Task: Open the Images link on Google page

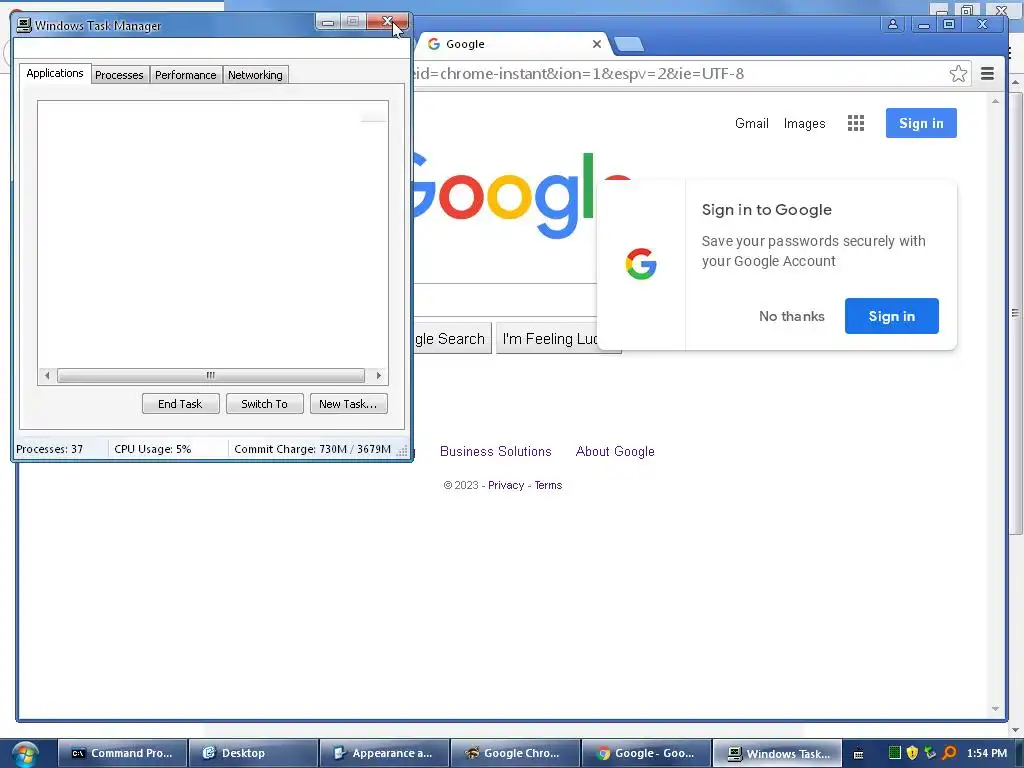Action: (x=805, y=123)
